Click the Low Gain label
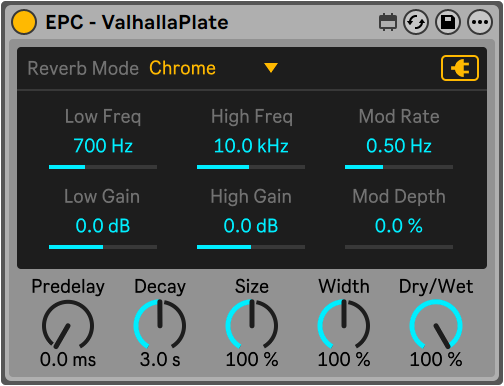This screenshot has width=504, height=386. pos(102,196)
